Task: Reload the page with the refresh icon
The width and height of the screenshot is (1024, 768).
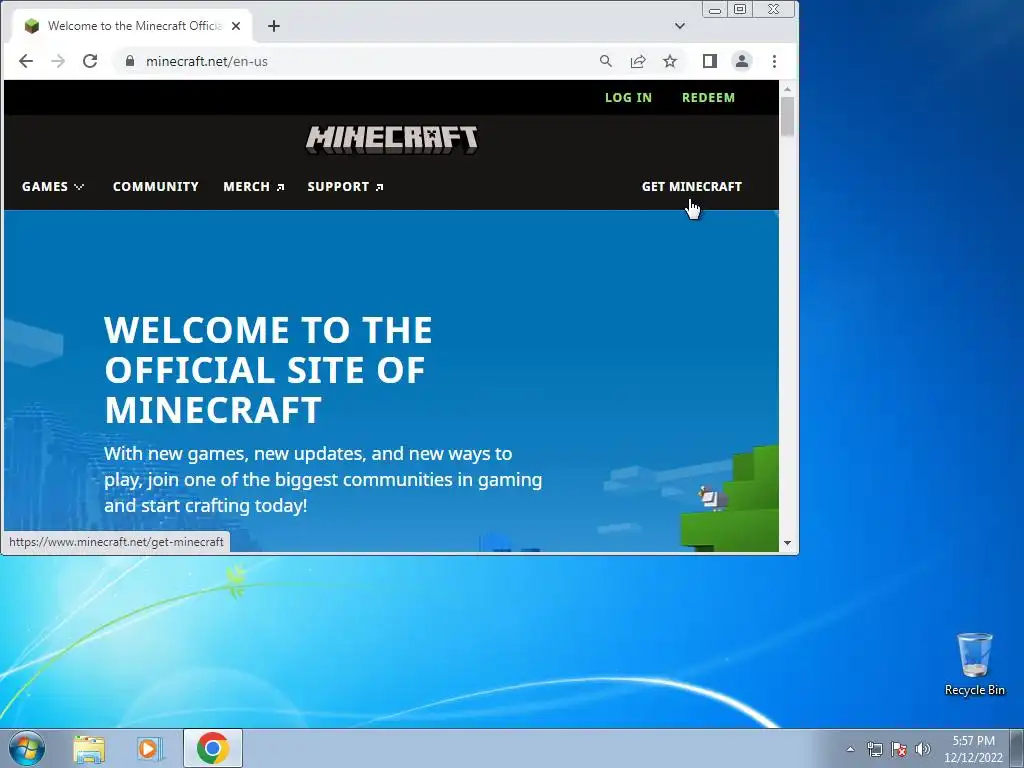Action: pos(90,61)
